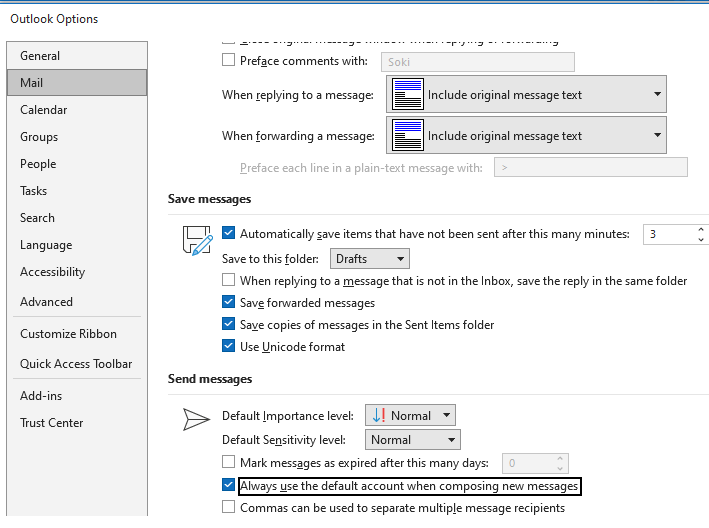709x528 pixels.
Task: Open the Add-ins category
Action: tap(77, 396)
